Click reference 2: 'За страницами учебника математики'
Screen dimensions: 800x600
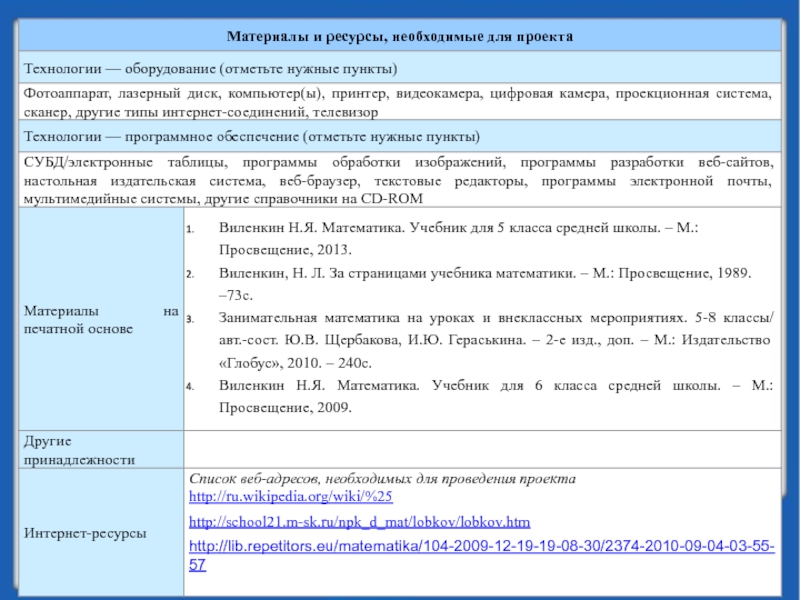coord(485,284)
